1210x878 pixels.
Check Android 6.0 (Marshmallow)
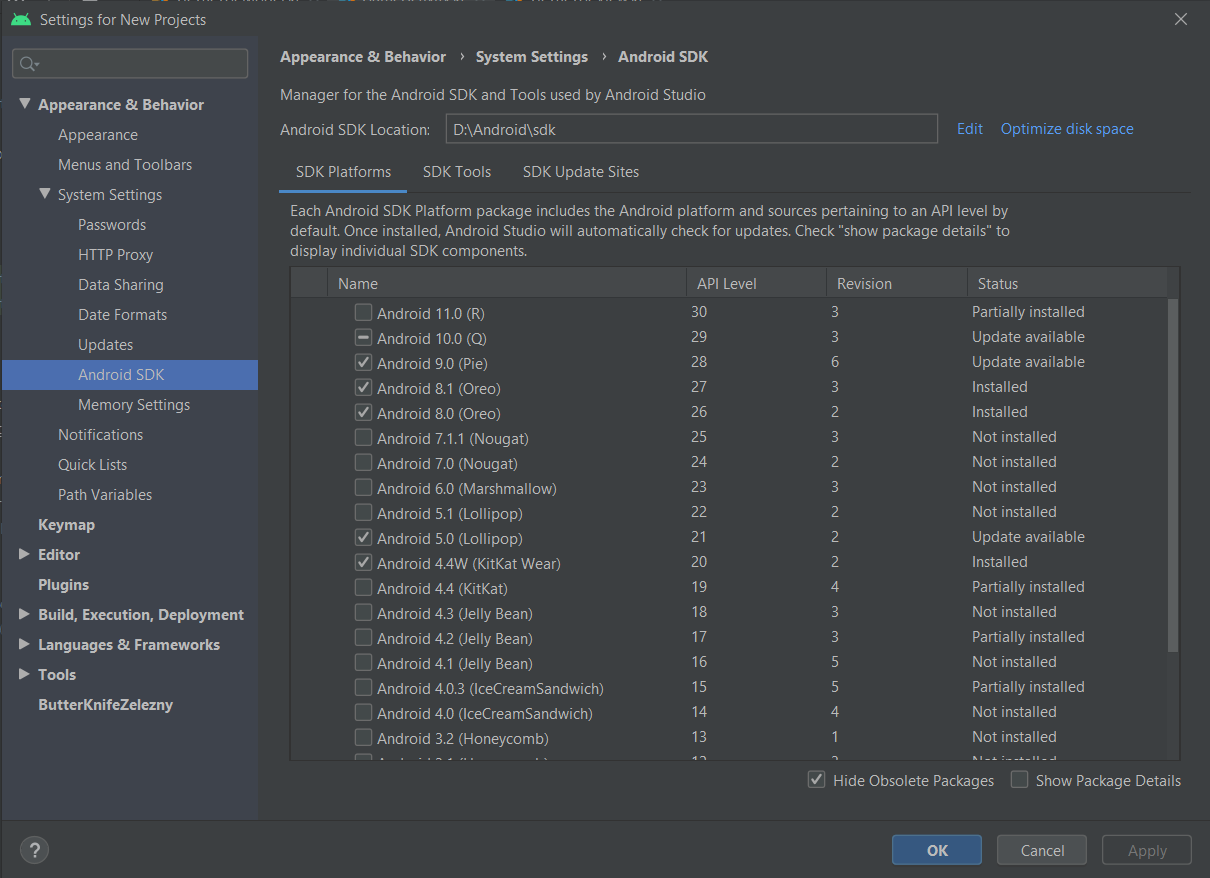[363, 488]
